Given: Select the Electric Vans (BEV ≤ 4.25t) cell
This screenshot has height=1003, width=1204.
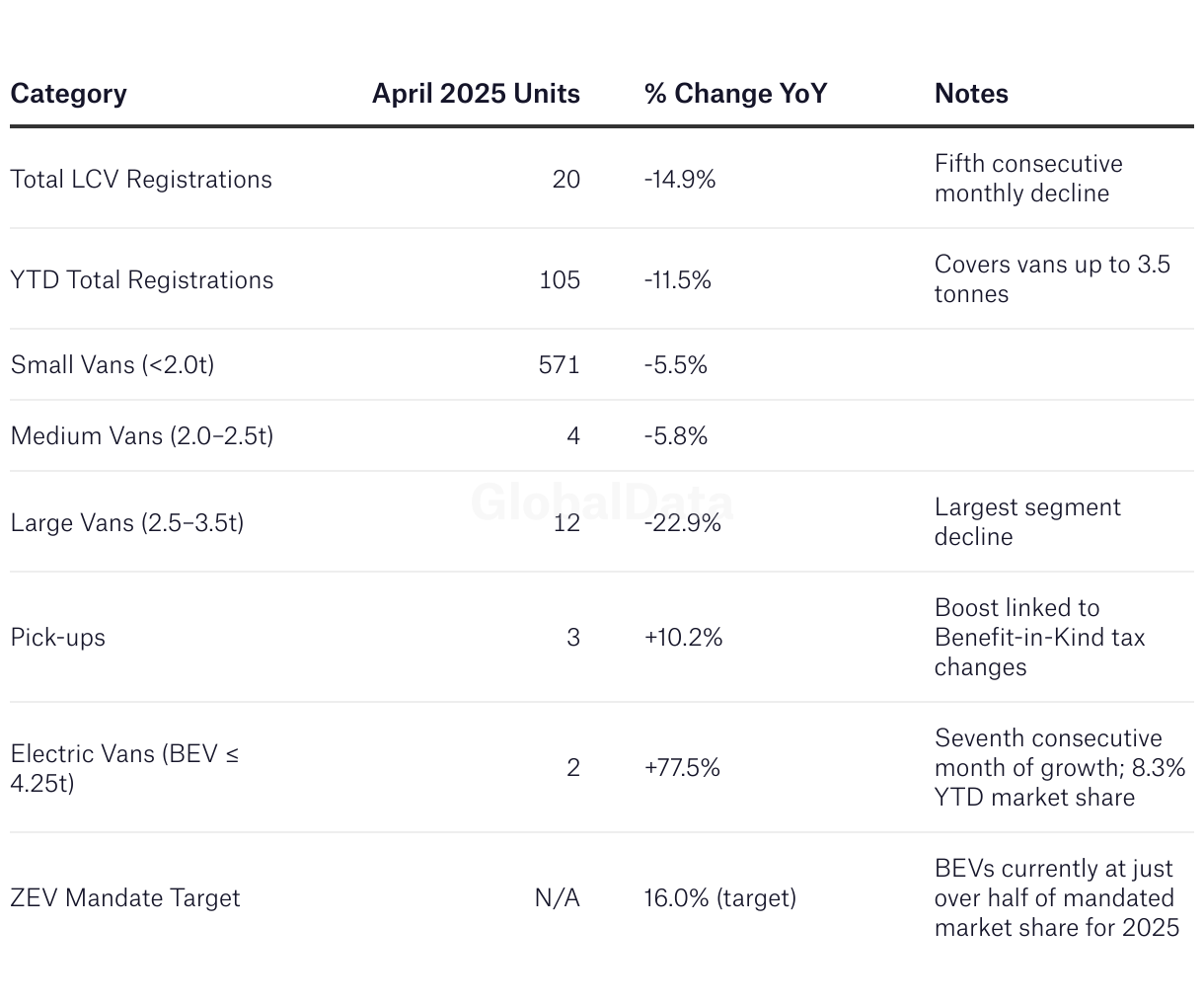Looking at the screenshot, I should (x=124, y=768).
